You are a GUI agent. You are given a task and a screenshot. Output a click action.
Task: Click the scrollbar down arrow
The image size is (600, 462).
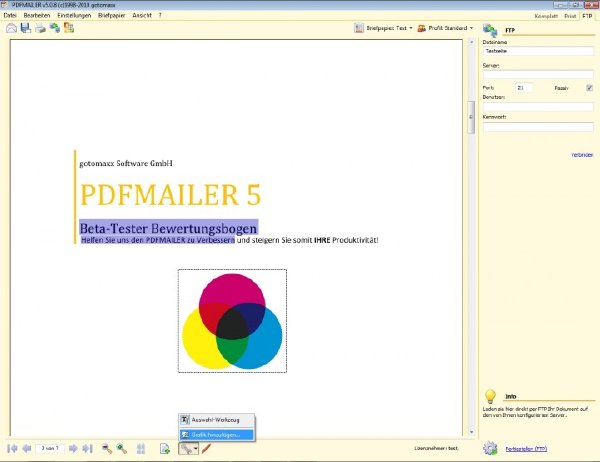pyautogui.click(x=471, y=432)
